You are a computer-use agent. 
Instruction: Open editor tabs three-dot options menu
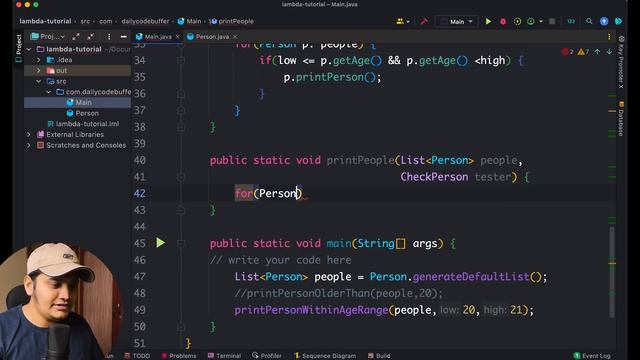point(609,37)
